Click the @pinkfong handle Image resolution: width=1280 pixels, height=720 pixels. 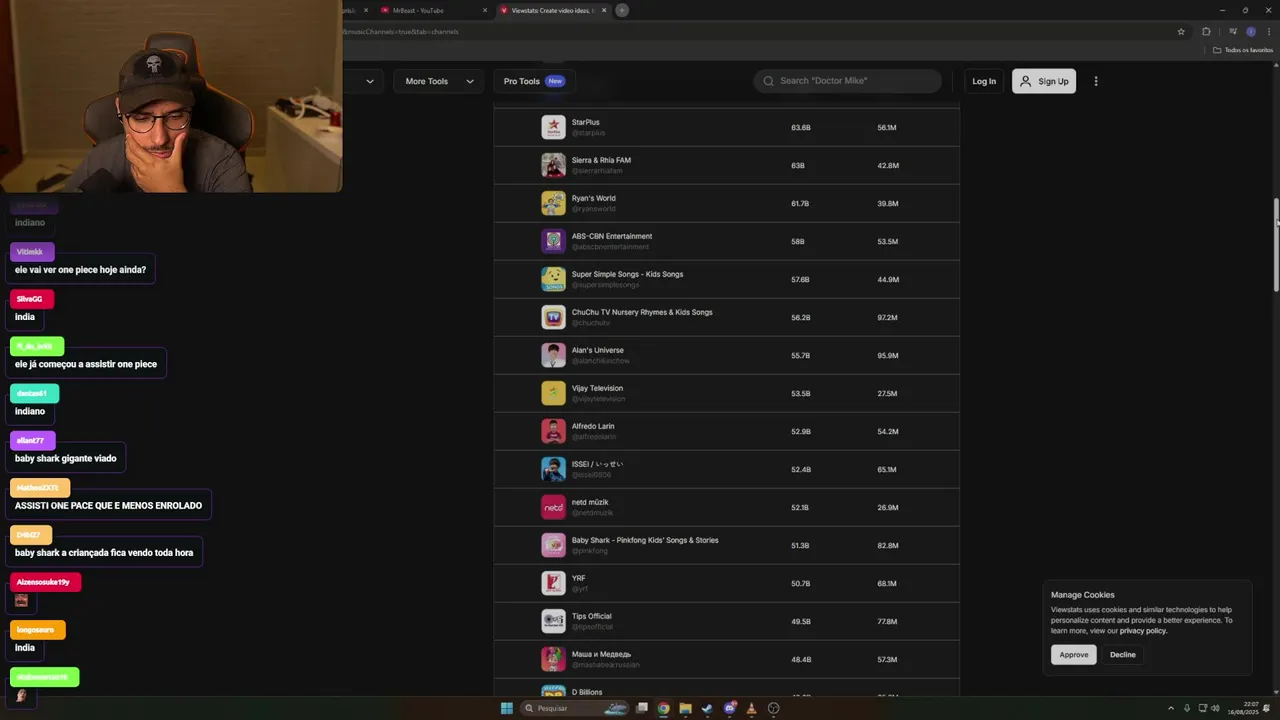(x=590, y=551)
